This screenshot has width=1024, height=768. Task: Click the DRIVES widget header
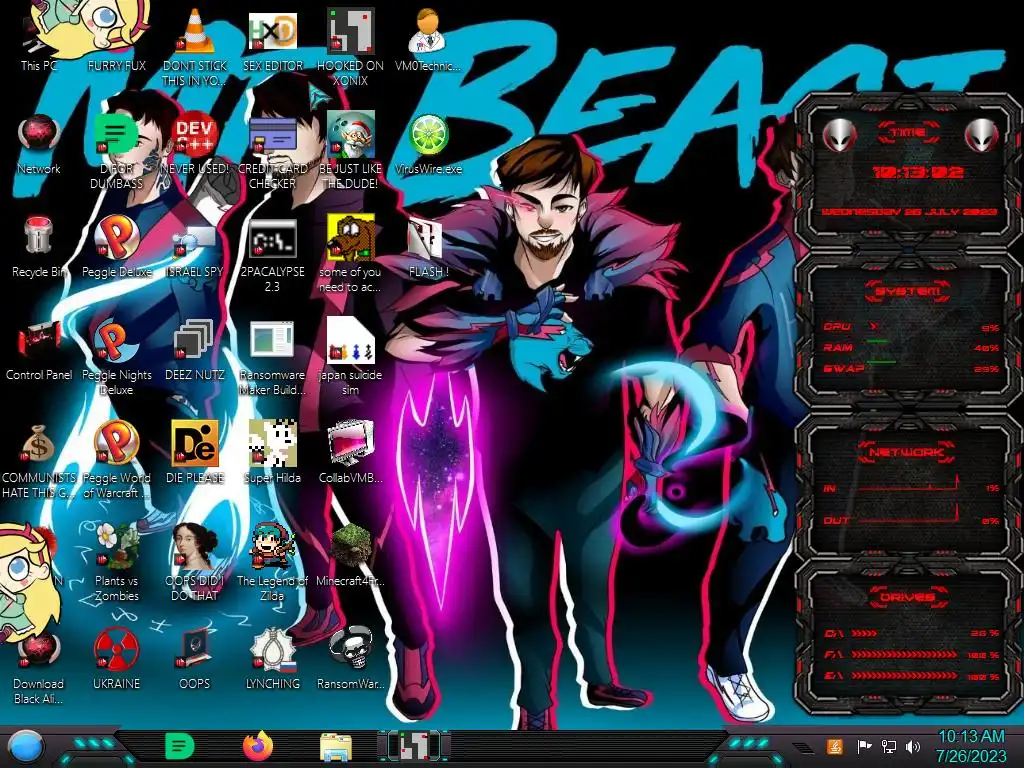click(x=908, y=597)
